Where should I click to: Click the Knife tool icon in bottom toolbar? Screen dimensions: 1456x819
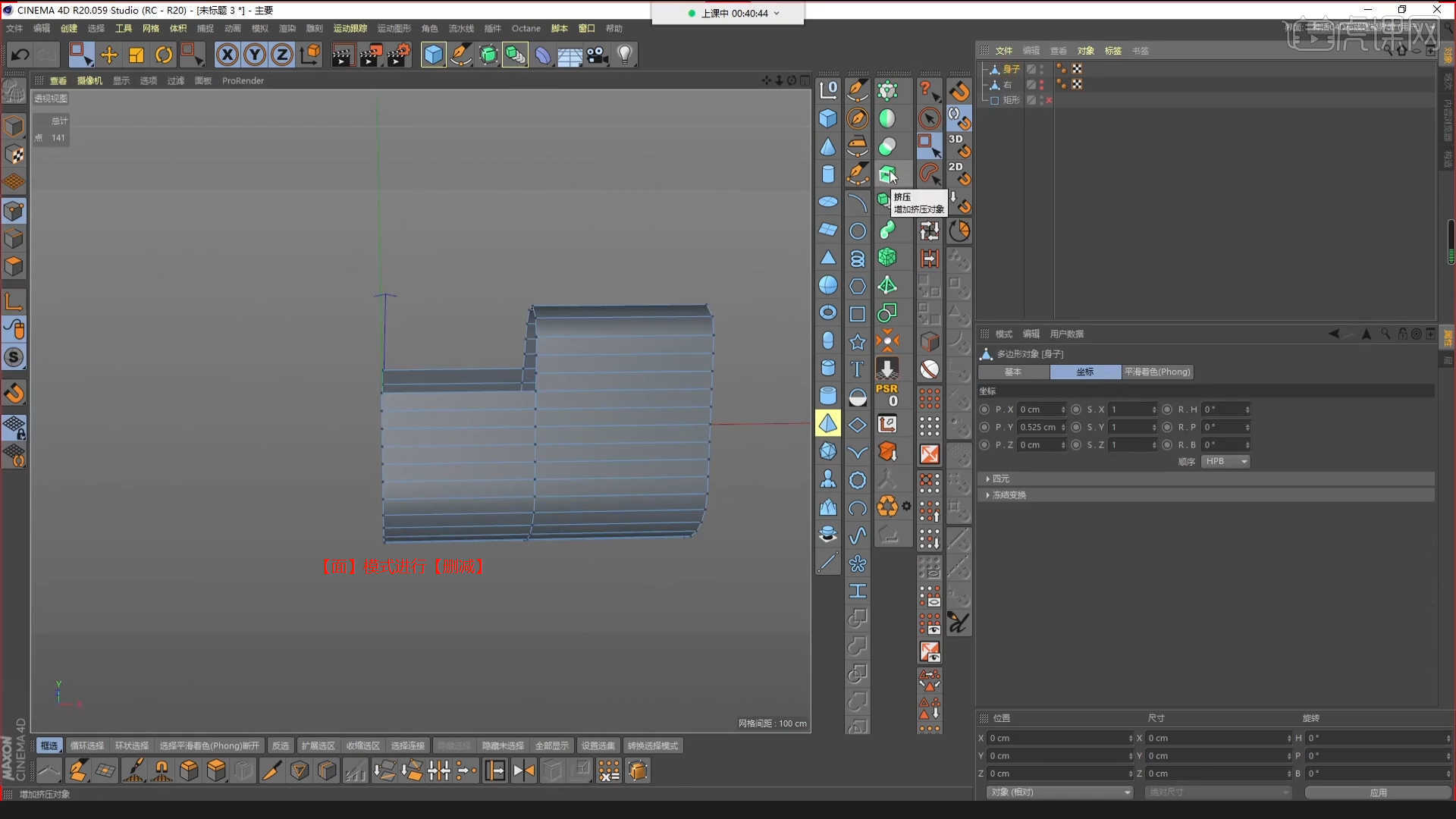click(x=271, y=771)
